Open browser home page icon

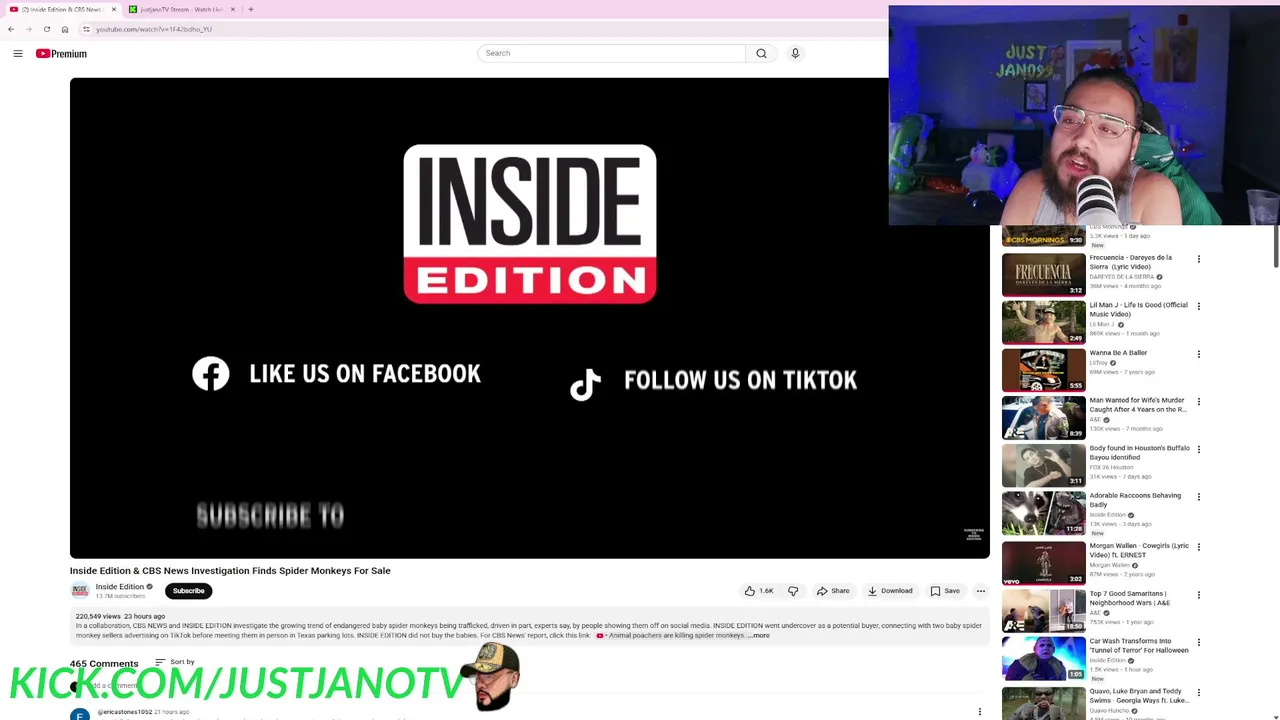tap(65, 29)
